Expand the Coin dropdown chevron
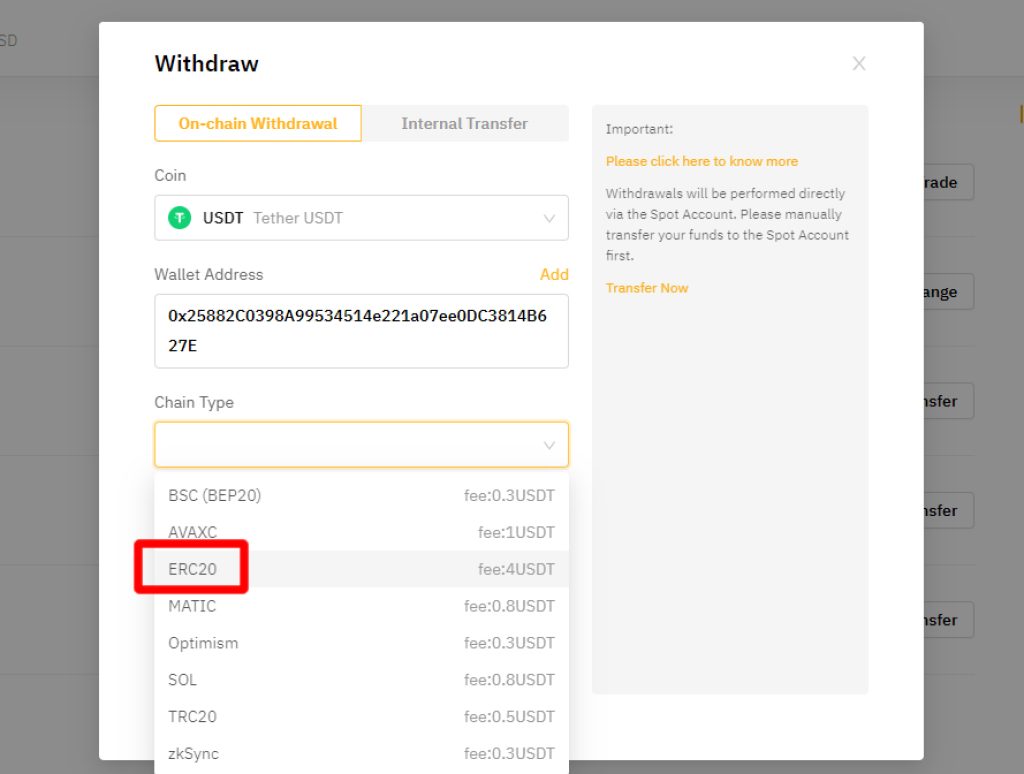 (x=549, y=218)
